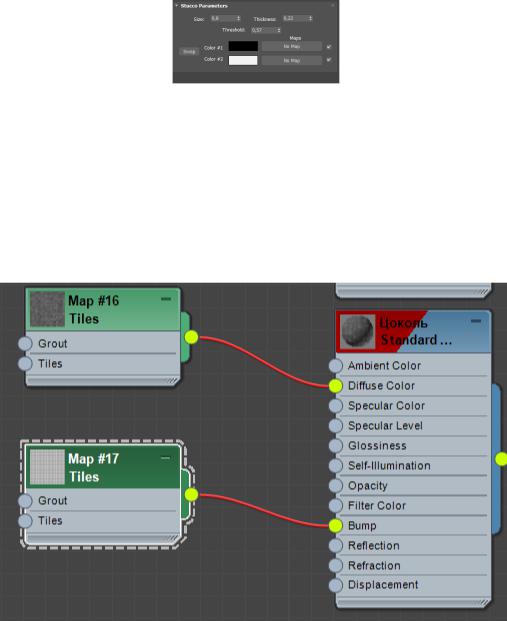Screen dimensions: 507x621
Task: Click the Цоколь Standard node title text
Action: [416, 331]
